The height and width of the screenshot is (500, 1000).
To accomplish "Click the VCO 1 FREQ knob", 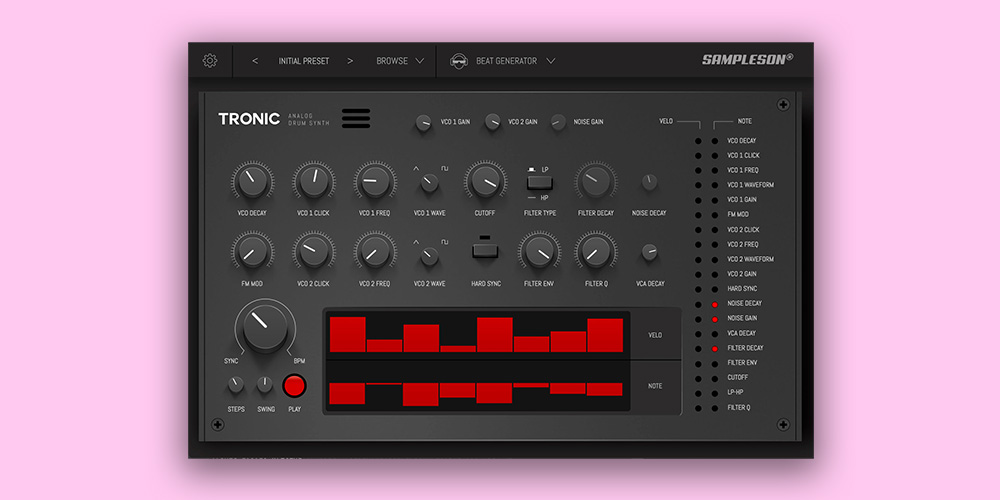I will pos(375,181).
